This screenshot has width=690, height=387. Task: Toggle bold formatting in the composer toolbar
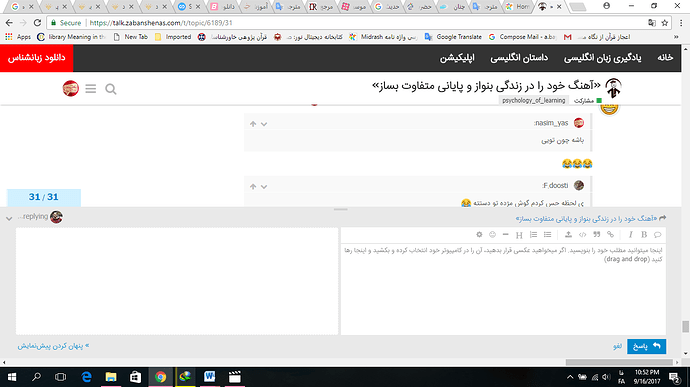pos(644,235)
